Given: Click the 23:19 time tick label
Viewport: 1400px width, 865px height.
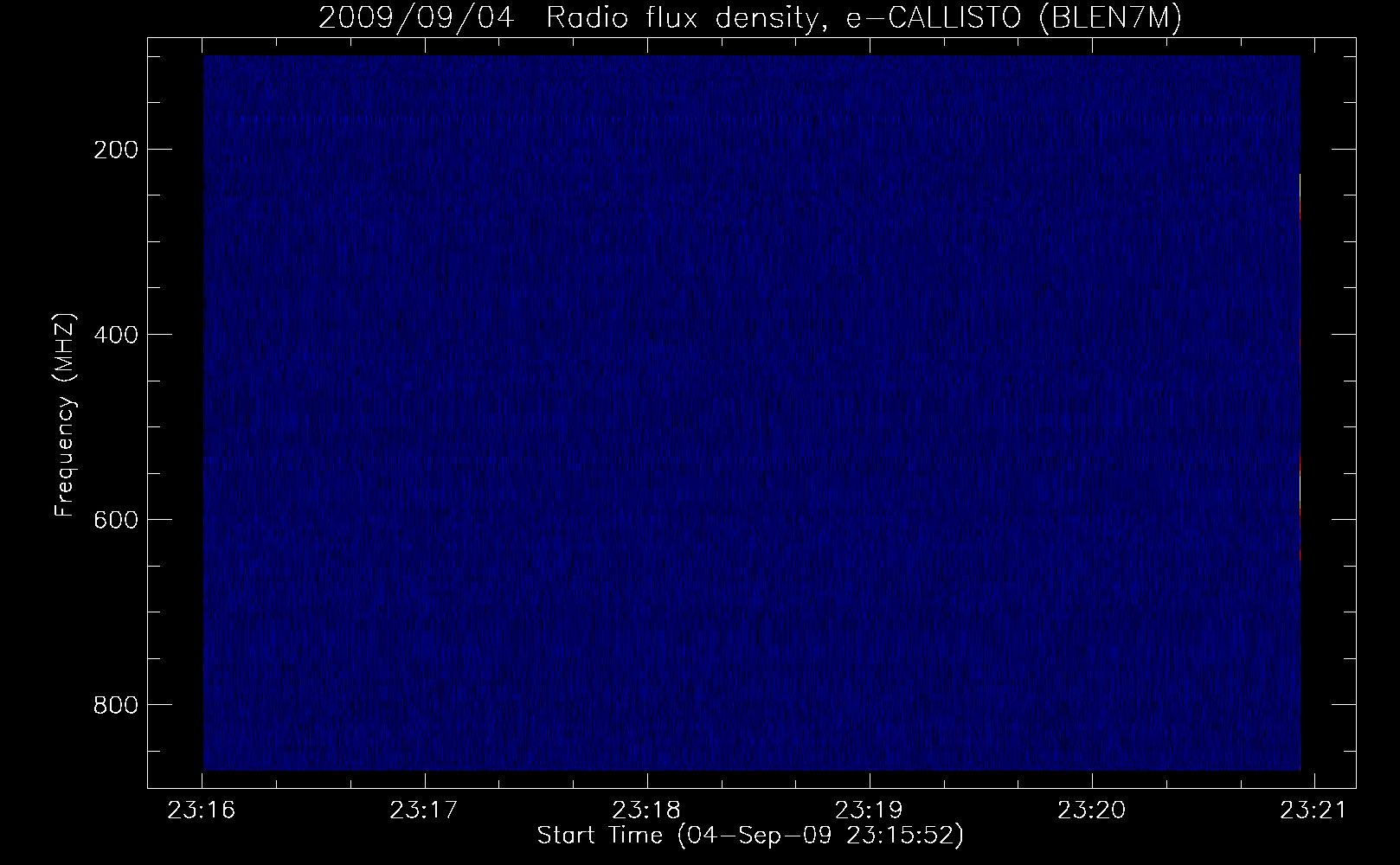Looking at the screenshot, I should (870, 811).
